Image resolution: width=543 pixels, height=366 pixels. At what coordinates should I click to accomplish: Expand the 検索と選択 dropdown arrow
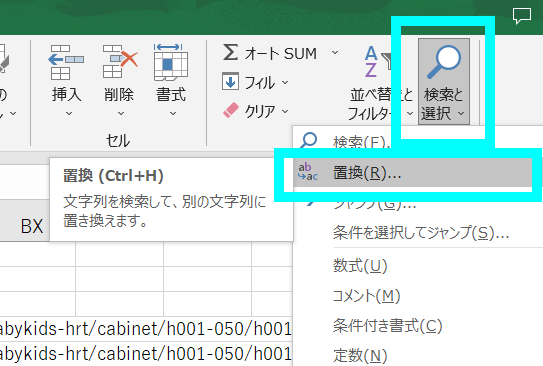pyautogui.click(x=461, y=113)
